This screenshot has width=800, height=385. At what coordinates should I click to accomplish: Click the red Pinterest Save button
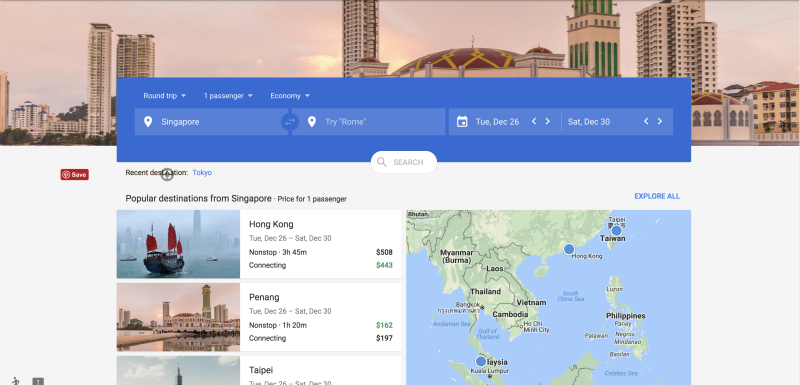74,174
